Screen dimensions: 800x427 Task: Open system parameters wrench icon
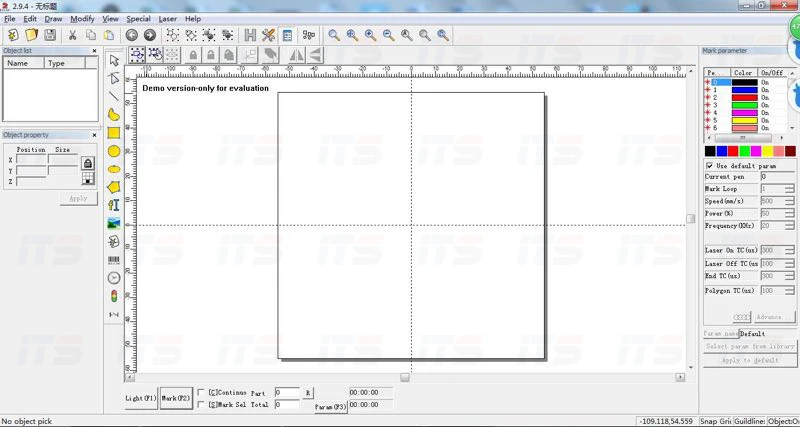click(268, 35)
